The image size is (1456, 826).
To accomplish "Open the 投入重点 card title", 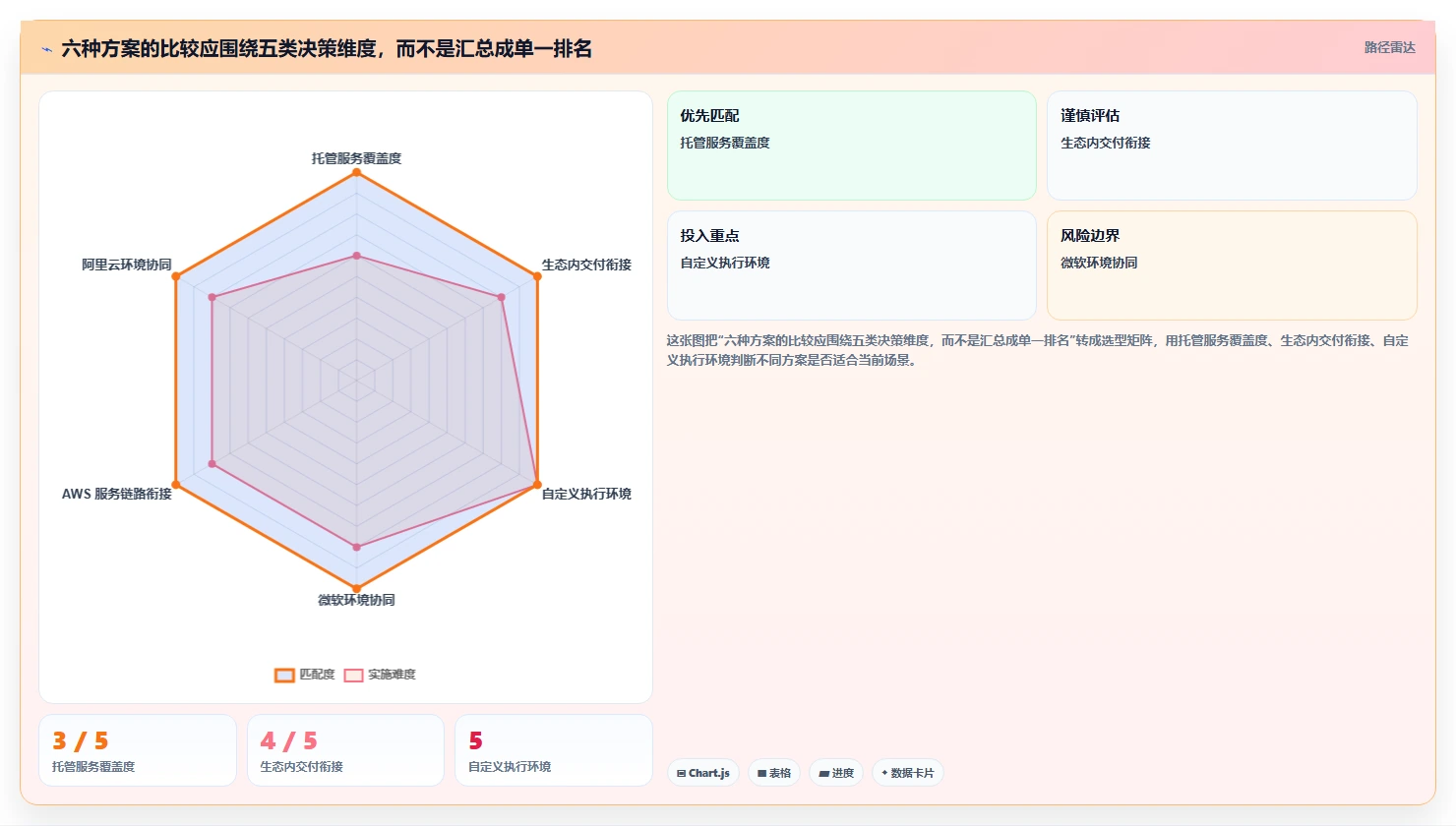I will [x=709, y=236].
